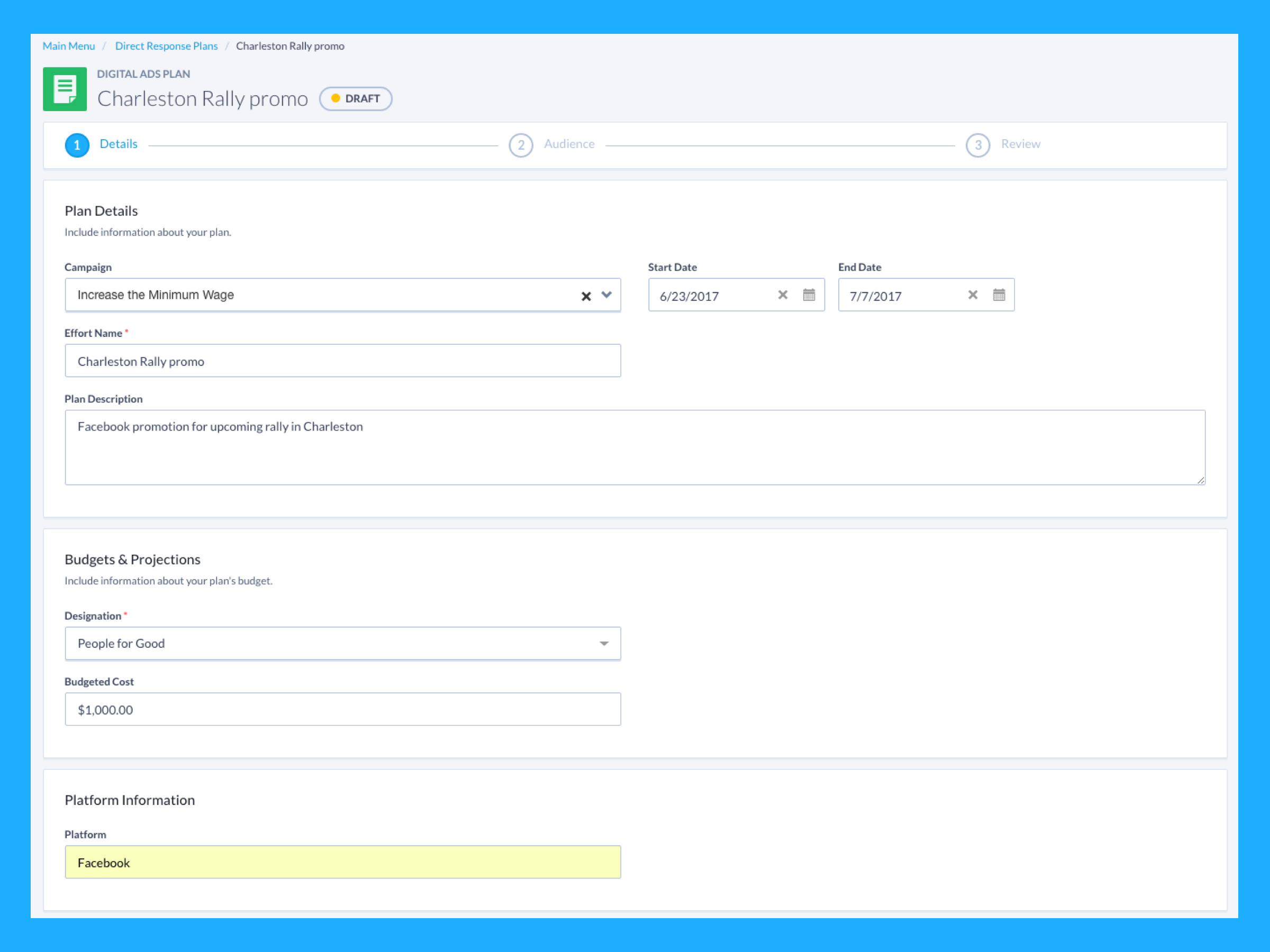Click the End Date text 7/7/2017
1270x952 pixels.
point(876,297)
